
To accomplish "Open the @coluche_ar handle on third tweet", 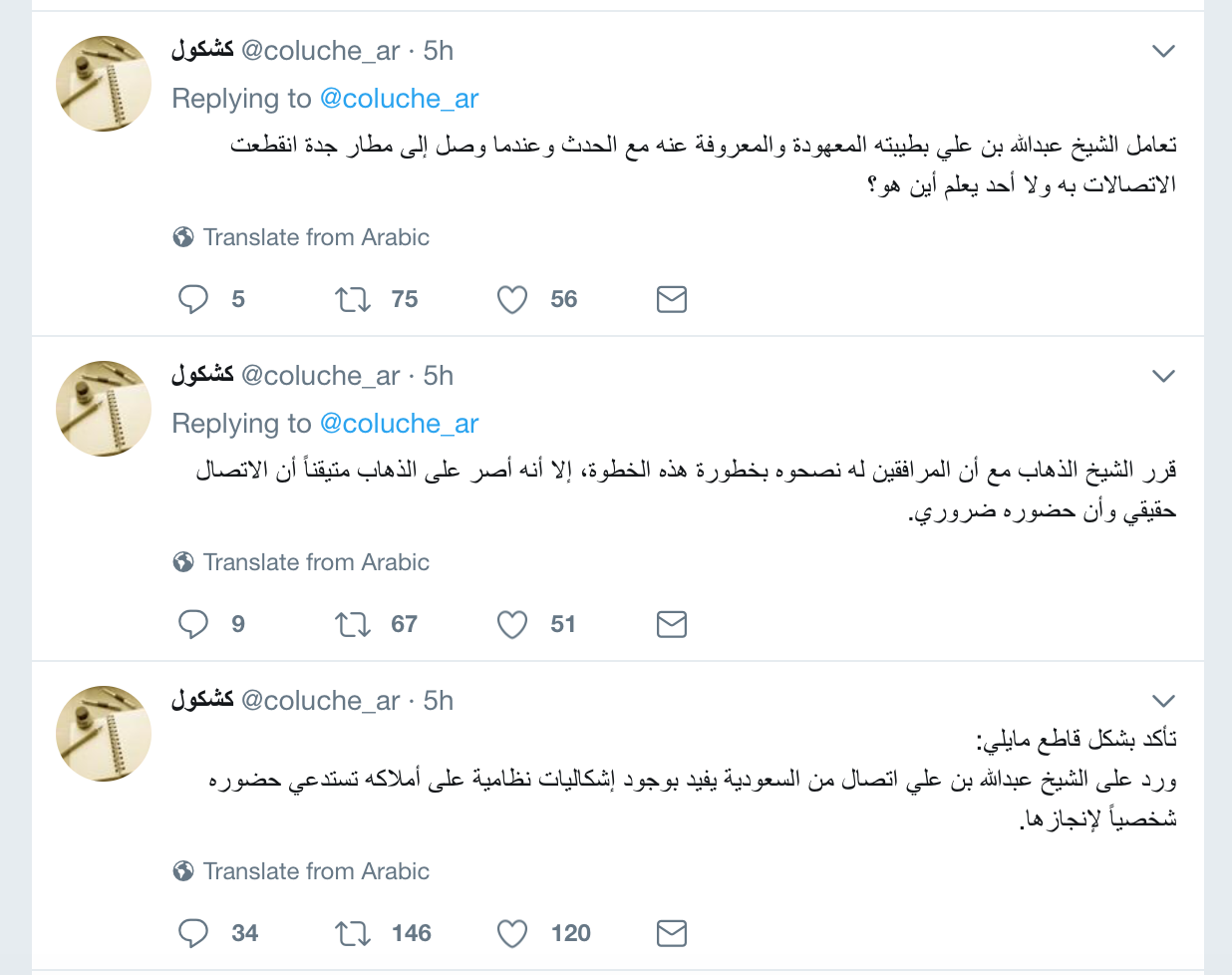I will [320, 701].
